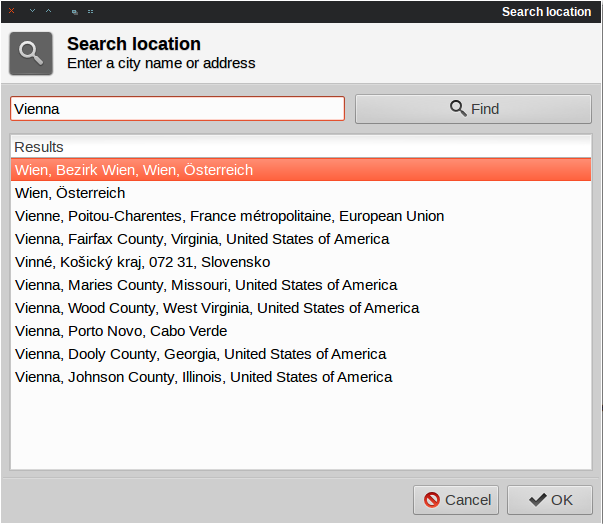The image size is (603, 524).
Task: Click the titlebar up-chevron maximize icon
Action: tap(48, 11)
